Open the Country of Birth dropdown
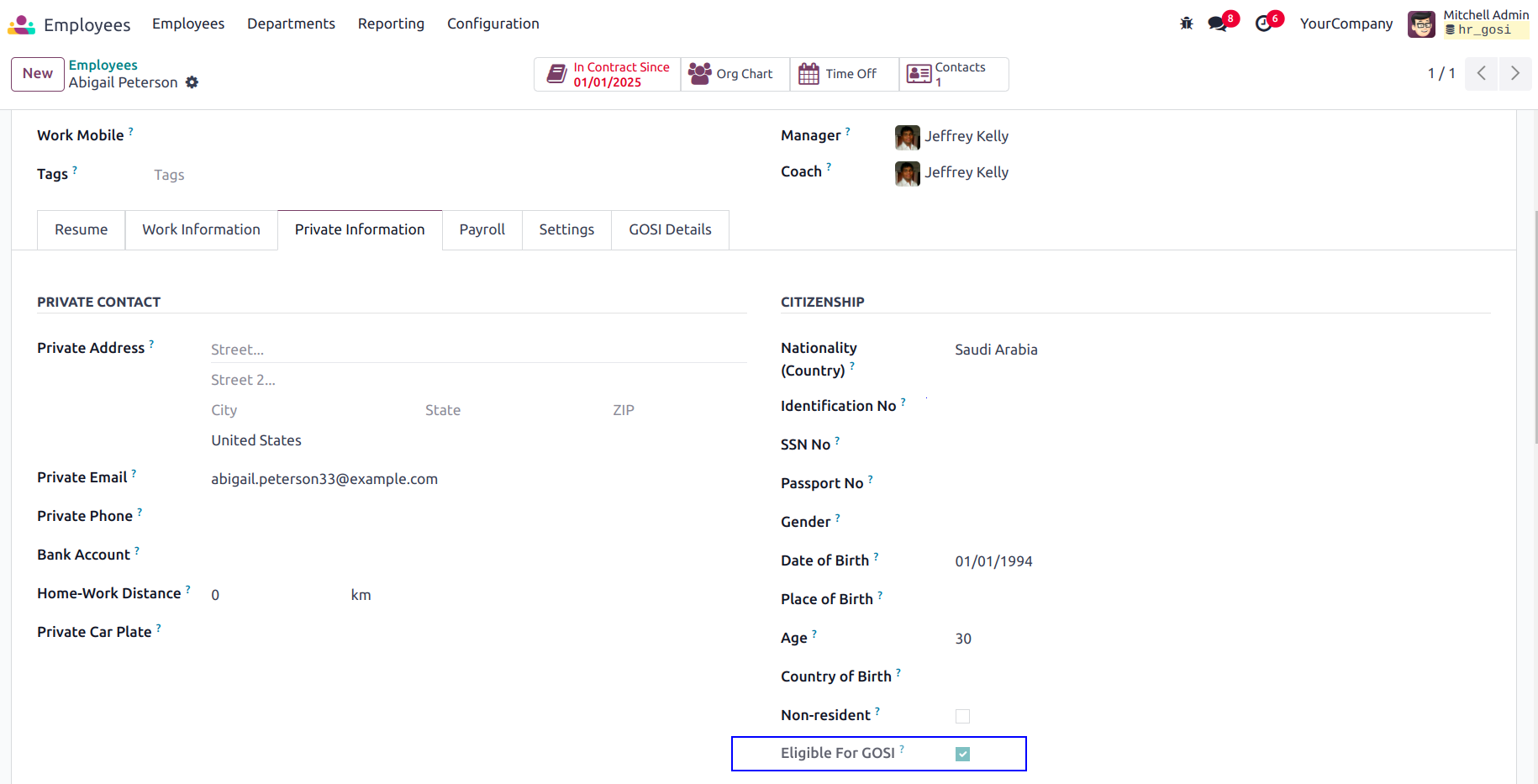The width and height of the screenshot is (1538, 784). pos(1222,677)
